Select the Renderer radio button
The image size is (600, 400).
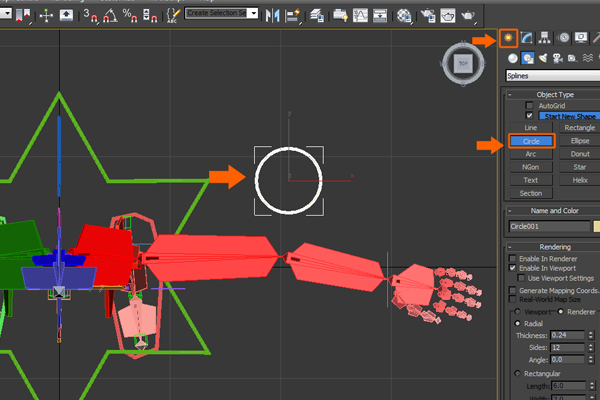[561, 311]
